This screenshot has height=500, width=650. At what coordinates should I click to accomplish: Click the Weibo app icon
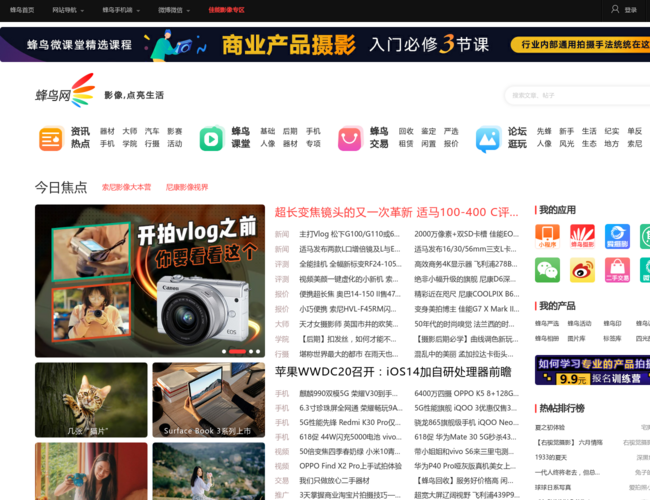[x=582, y=270]
